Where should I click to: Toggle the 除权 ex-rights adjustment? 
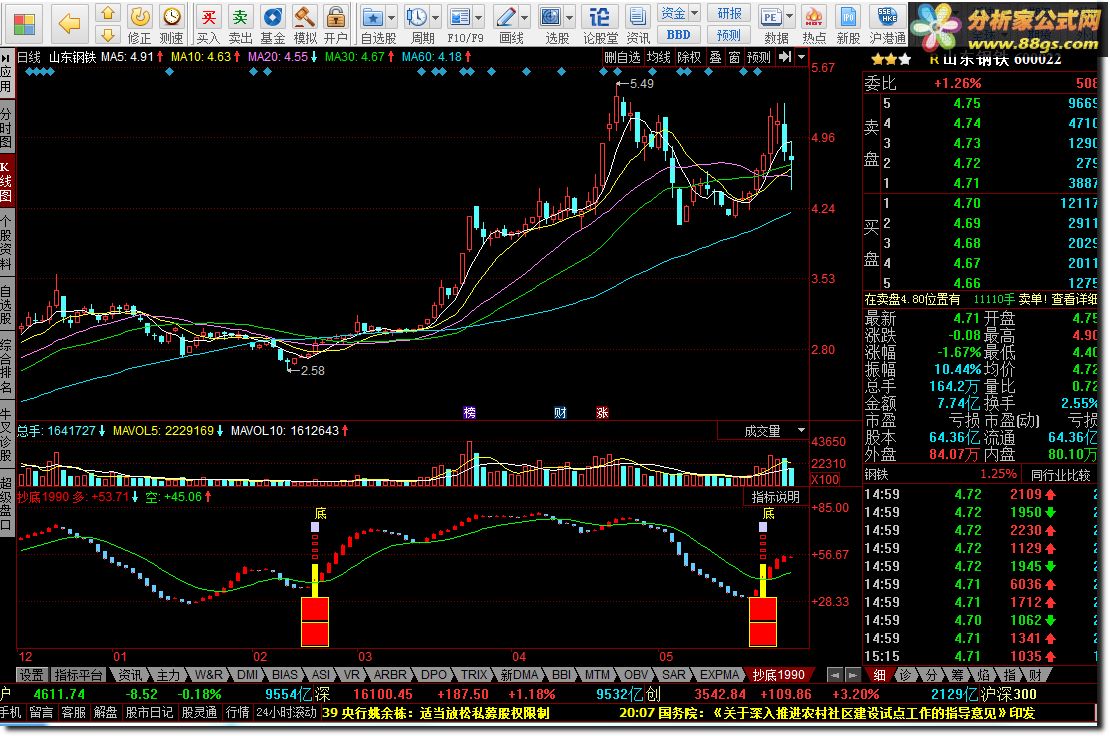tap(689, 57)
